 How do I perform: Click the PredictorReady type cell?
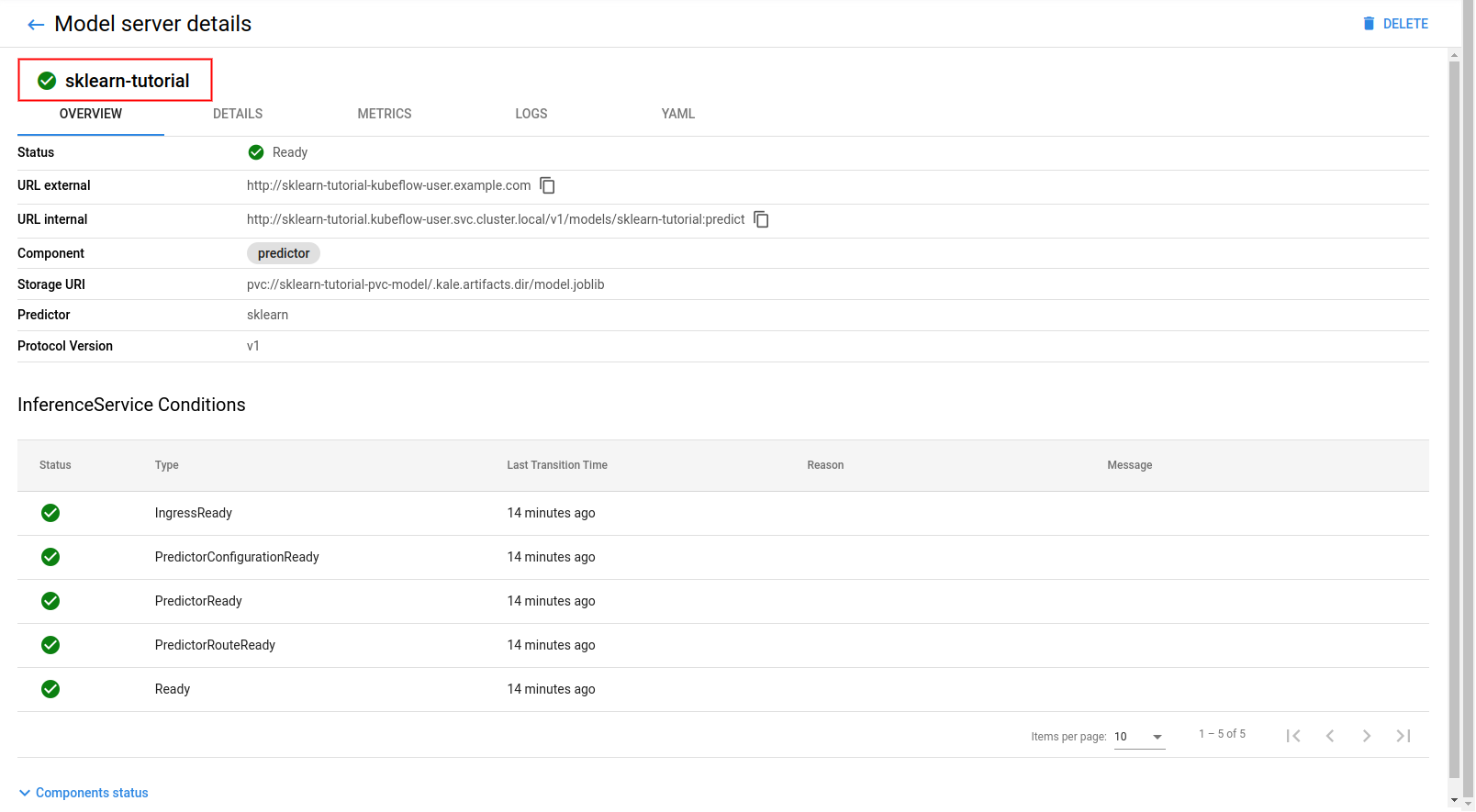coord(198,601)
